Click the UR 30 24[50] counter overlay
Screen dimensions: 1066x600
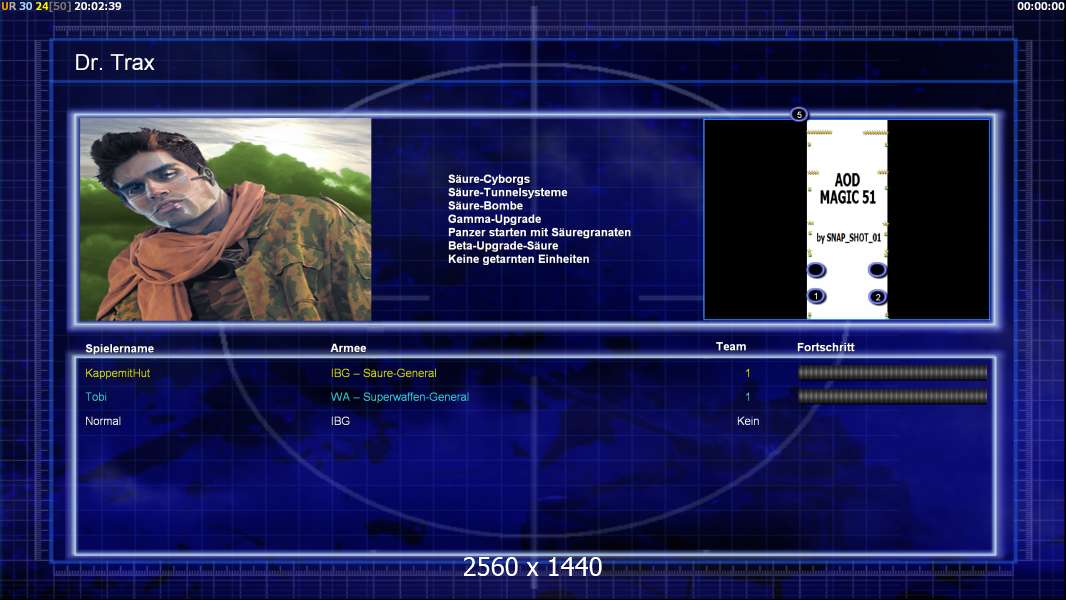[36, 6]
